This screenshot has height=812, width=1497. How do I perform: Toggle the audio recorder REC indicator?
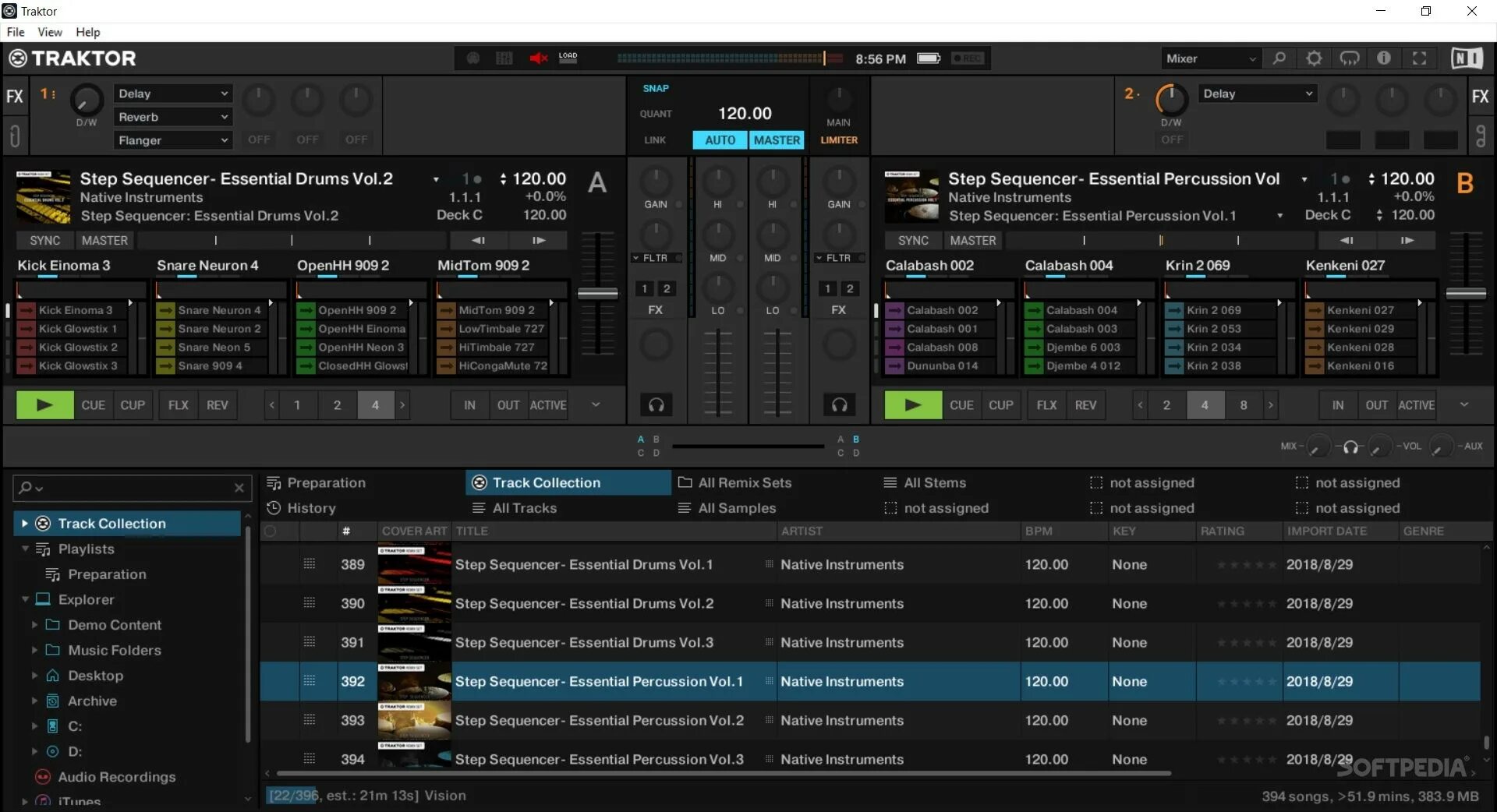coord(968,58)
